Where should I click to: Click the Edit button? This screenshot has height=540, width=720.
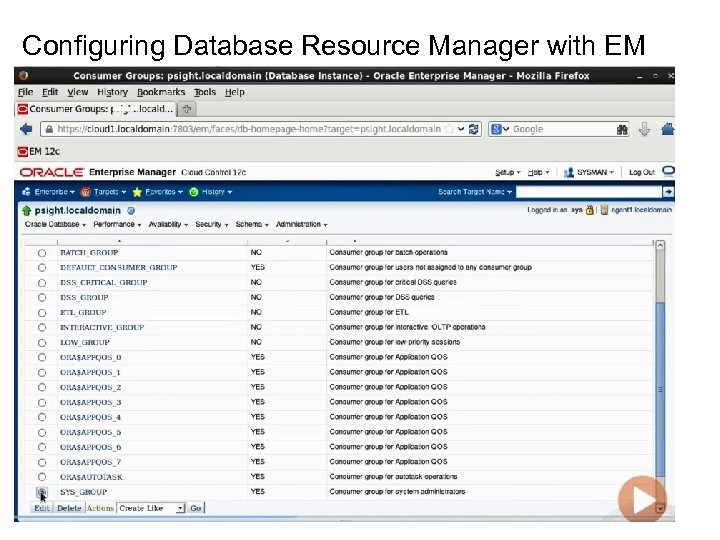point(42,508)
